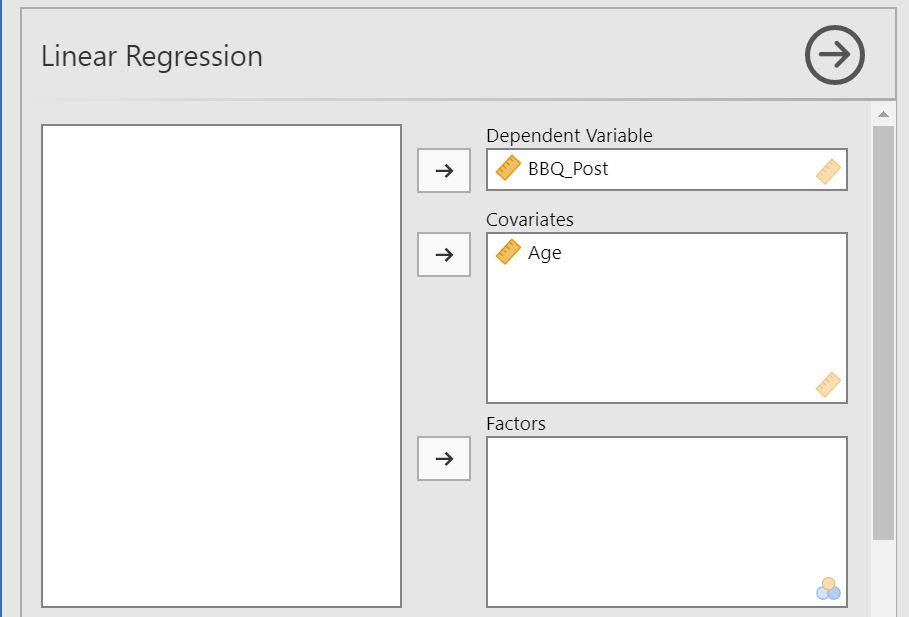Click the vertical scrollbar thumb
Image resolution: width=909 pixels, height=617 pixels.
883,330
